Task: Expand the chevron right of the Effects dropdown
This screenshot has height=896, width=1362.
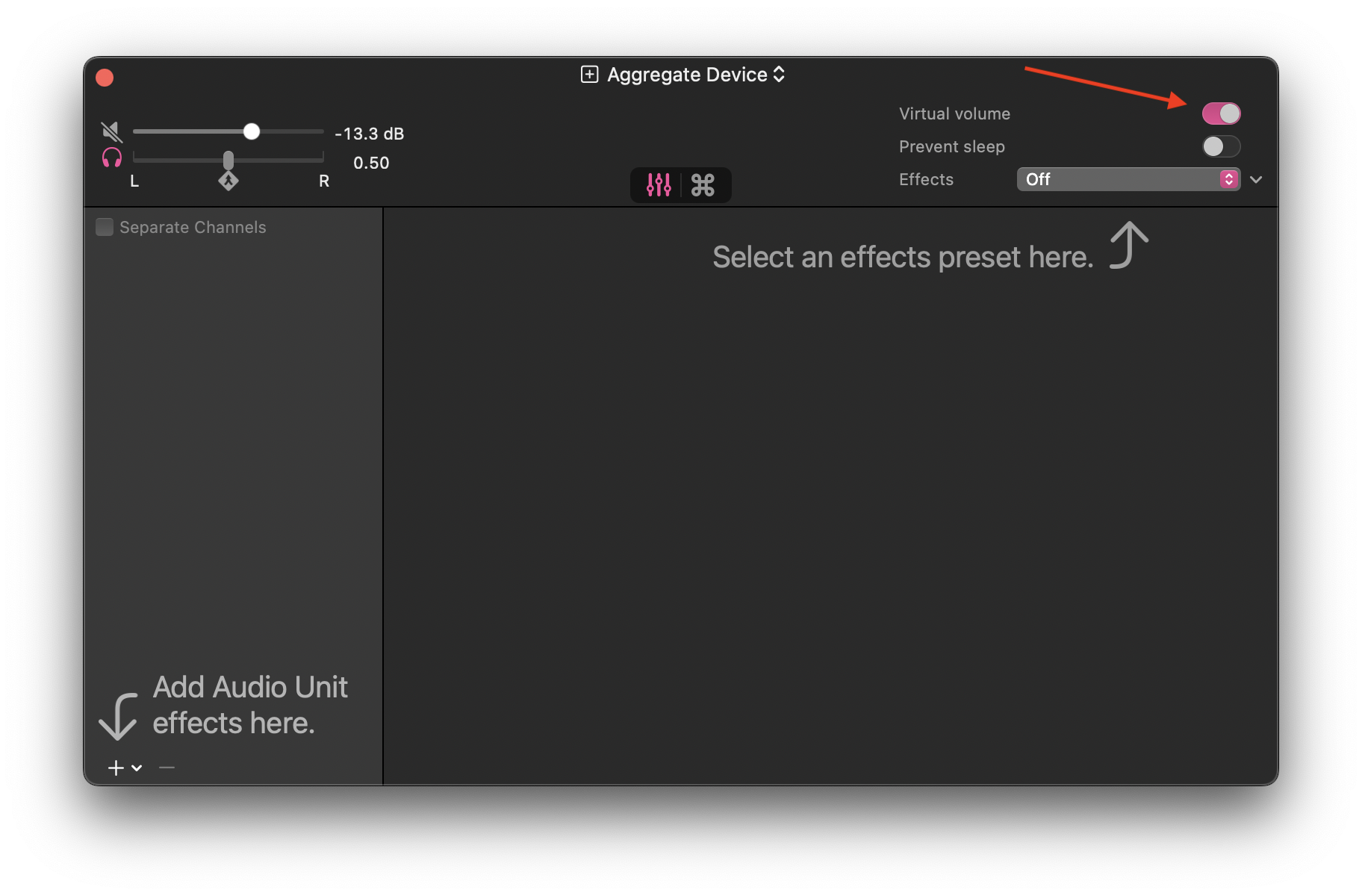Action: 1257,179
